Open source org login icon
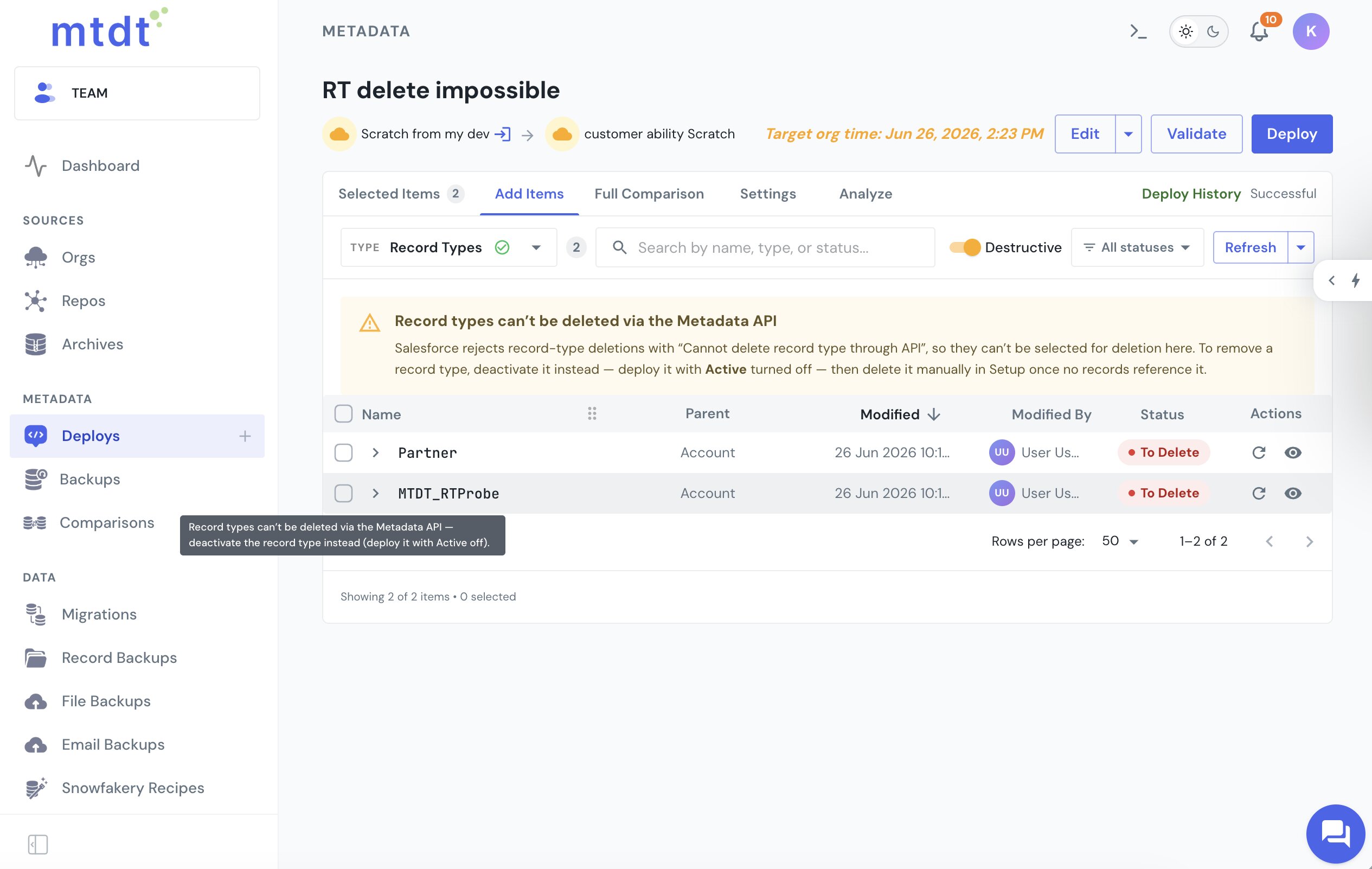 (x=503, y=134)
